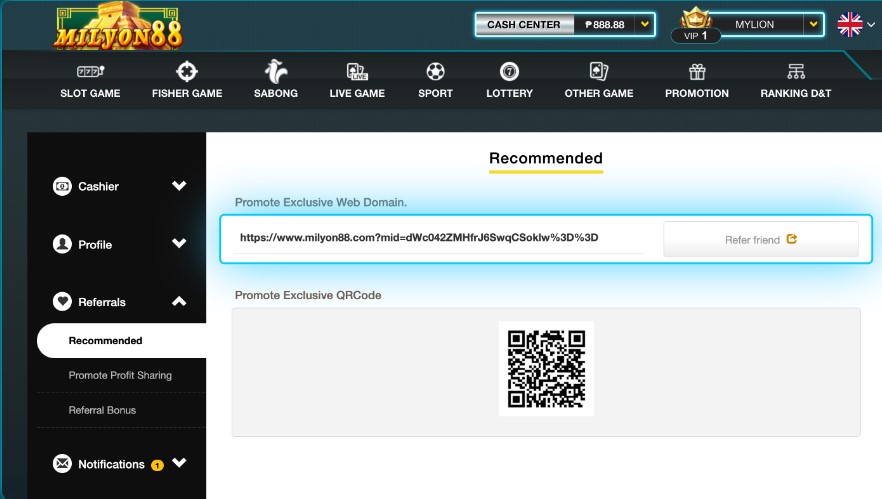Click the Cashier money icon
882x499 pixels.
62,186
